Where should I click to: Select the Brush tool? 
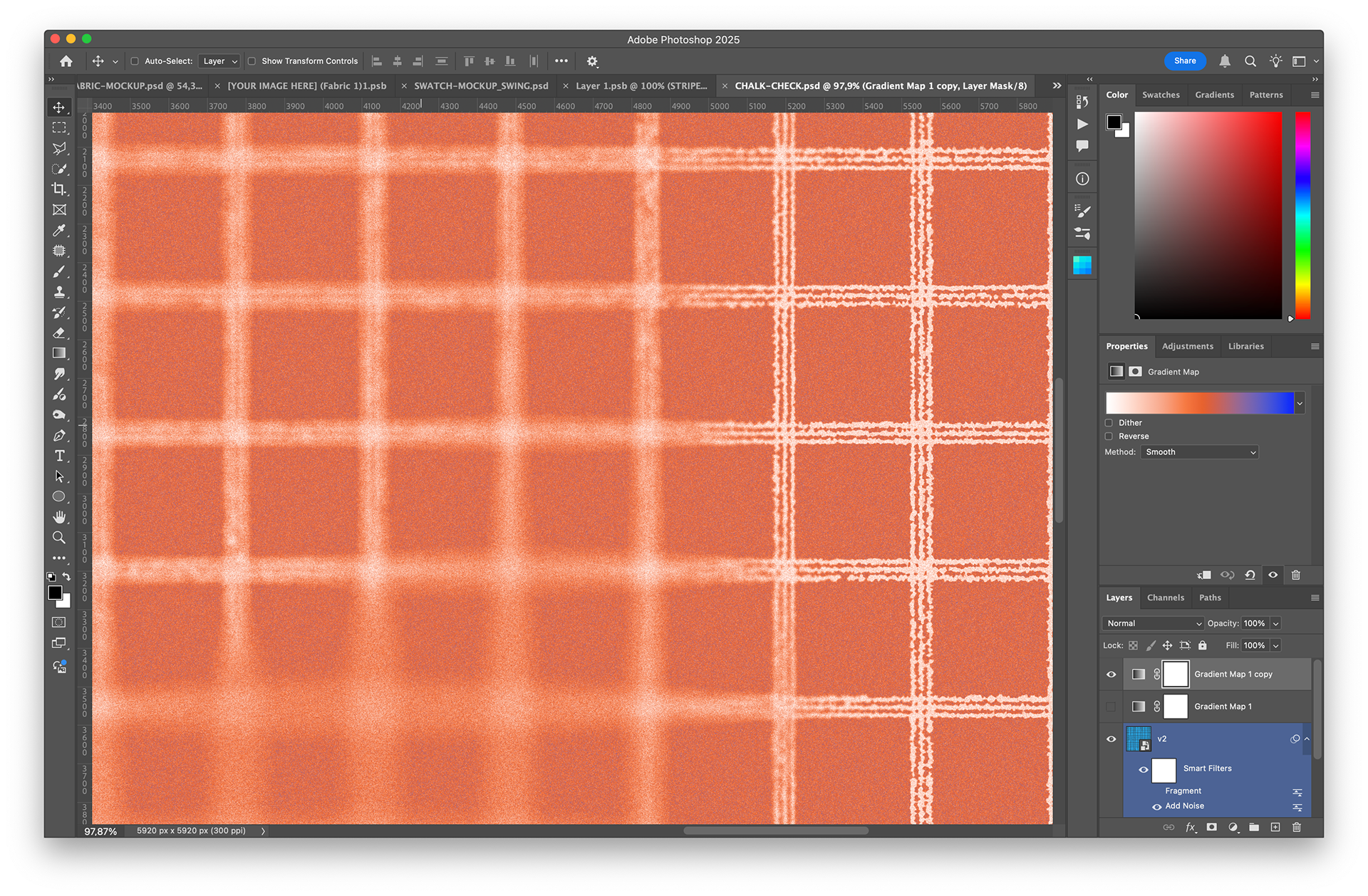point(59,271)
